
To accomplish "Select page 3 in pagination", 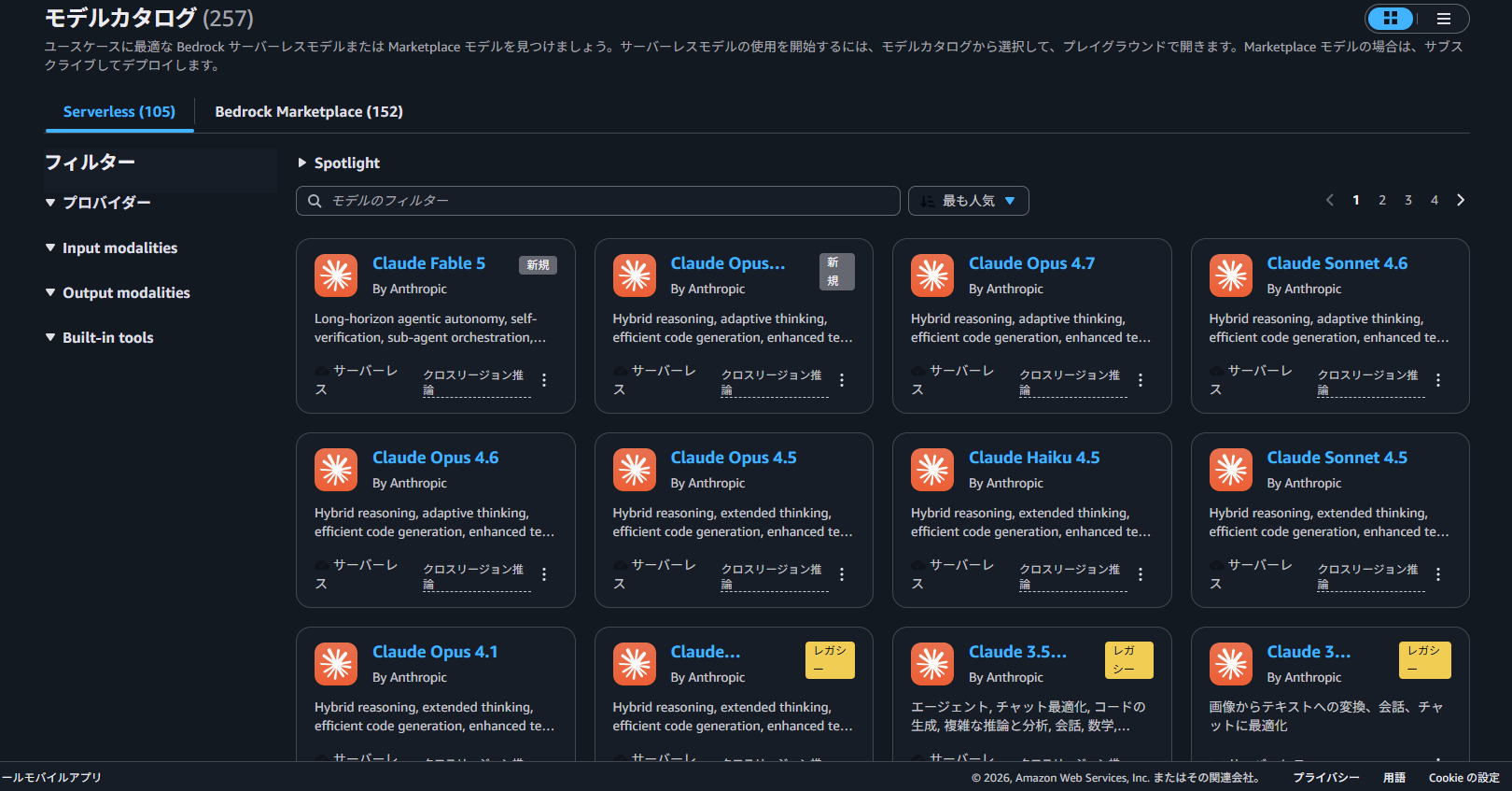I will 1408,200.
